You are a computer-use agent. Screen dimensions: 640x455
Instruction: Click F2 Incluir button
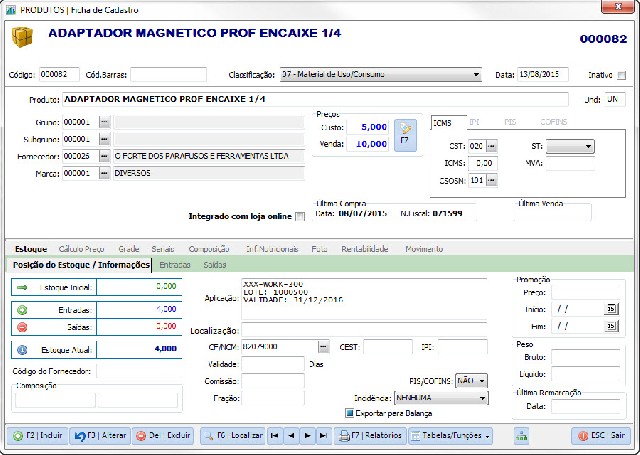[39, 436]
